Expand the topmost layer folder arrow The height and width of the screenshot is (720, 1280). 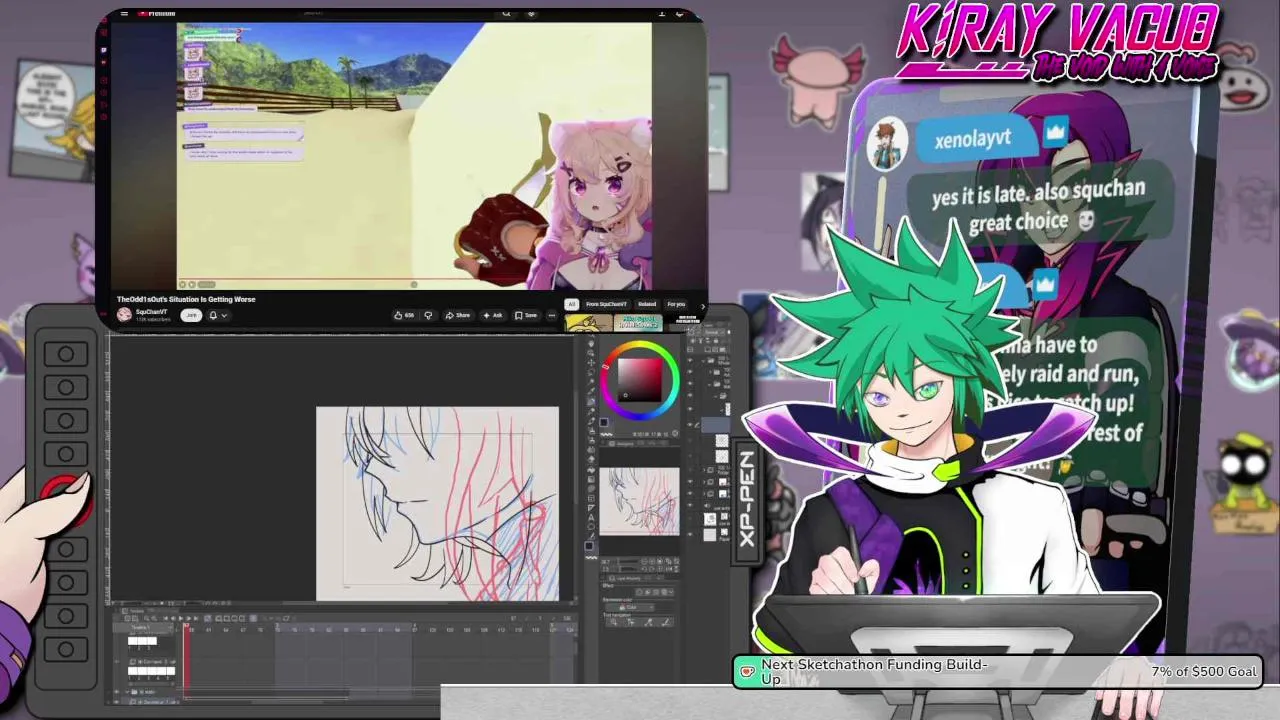pyautogui.click(x=703, y=361)
